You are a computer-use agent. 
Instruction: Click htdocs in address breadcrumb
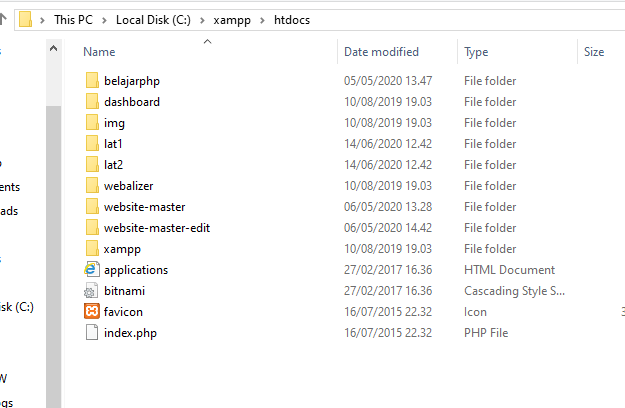point(292,20)
